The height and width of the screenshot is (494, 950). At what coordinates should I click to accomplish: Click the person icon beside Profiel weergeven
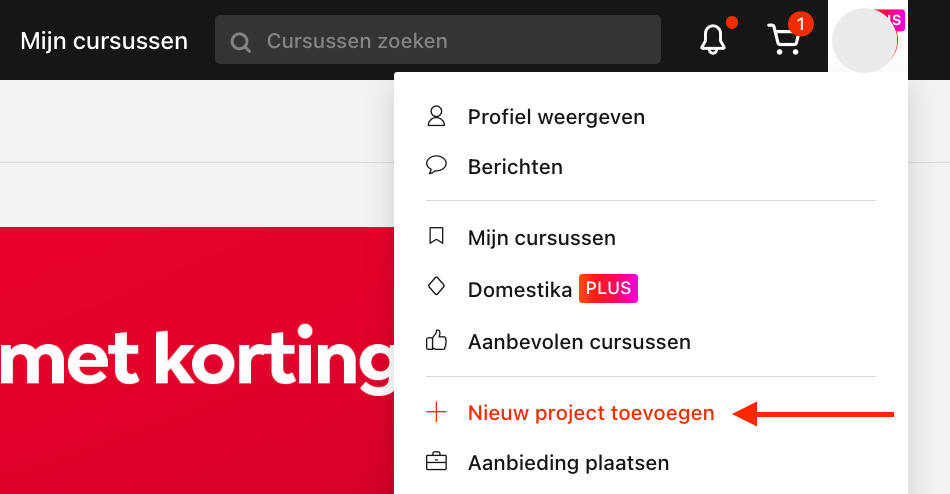click(436, 116)
